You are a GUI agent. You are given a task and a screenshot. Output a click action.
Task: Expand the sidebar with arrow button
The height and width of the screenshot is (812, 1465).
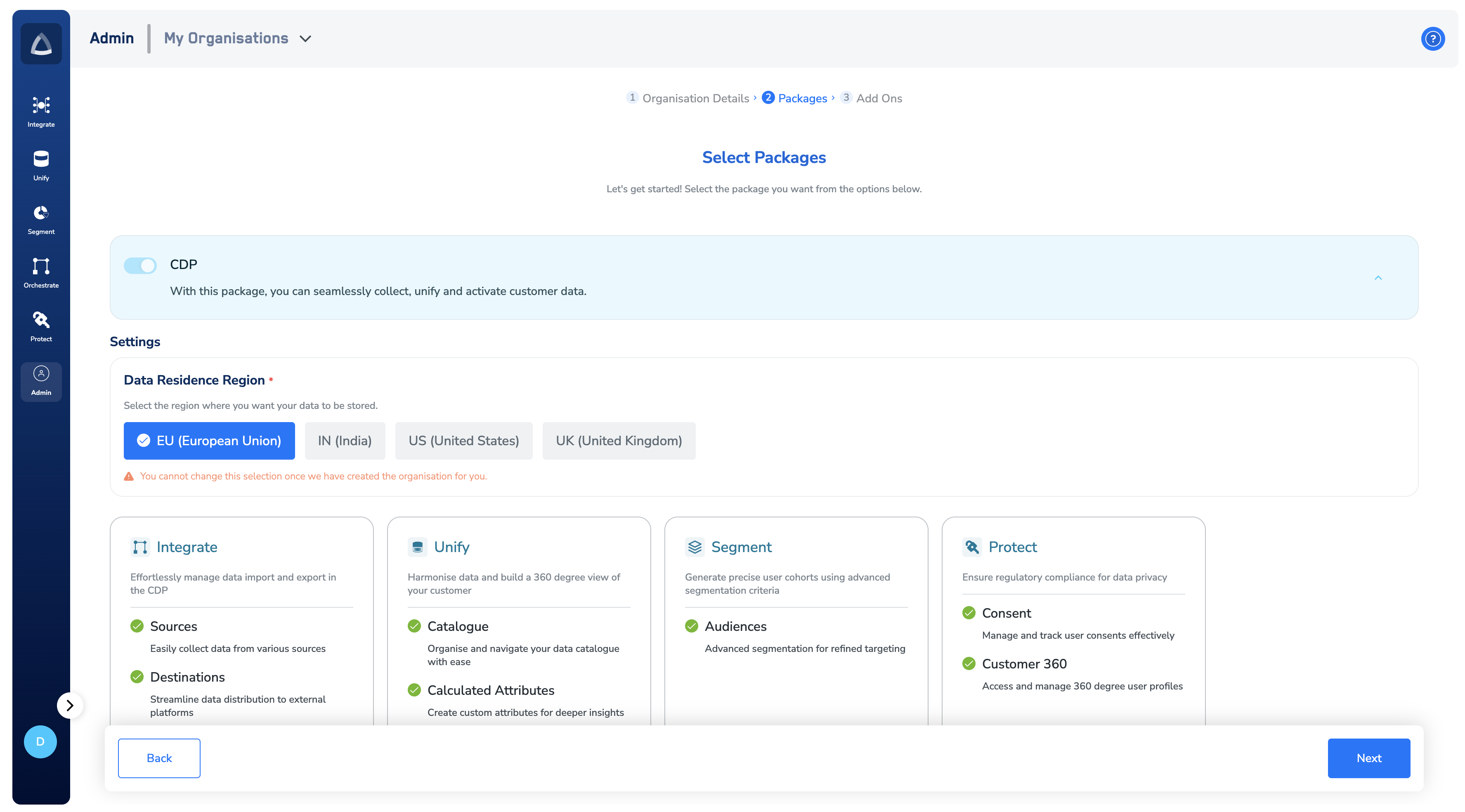click(70, 705)
